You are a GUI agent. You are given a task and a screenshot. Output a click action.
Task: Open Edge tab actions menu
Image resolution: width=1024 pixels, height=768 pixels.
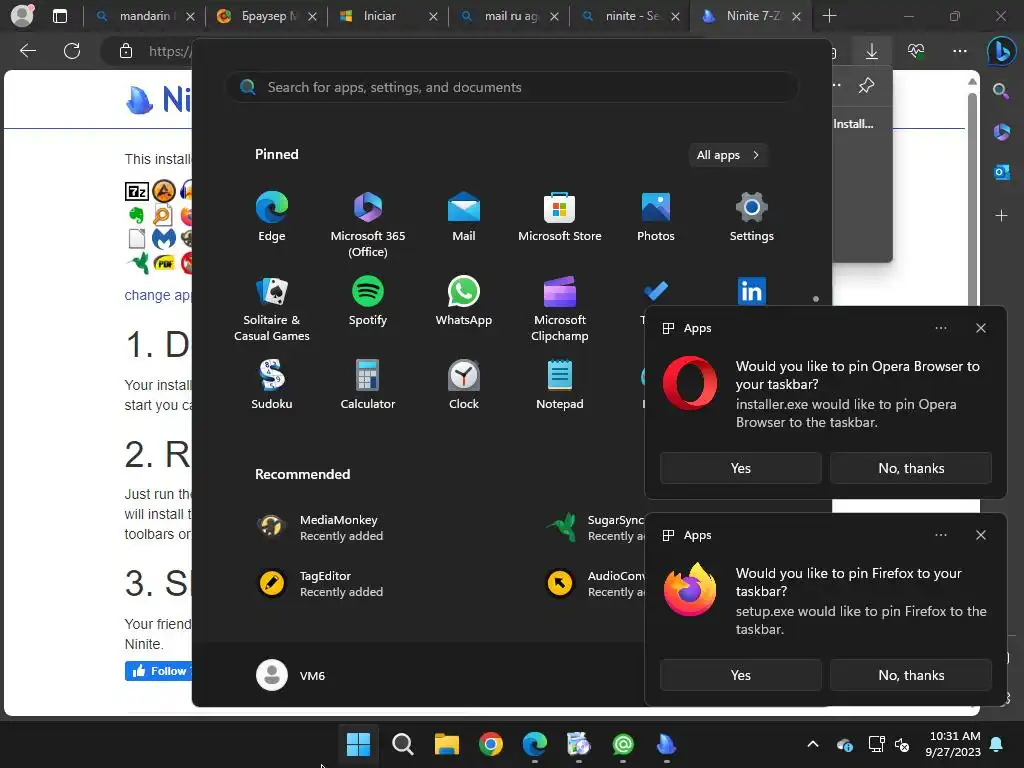(59, 16)
